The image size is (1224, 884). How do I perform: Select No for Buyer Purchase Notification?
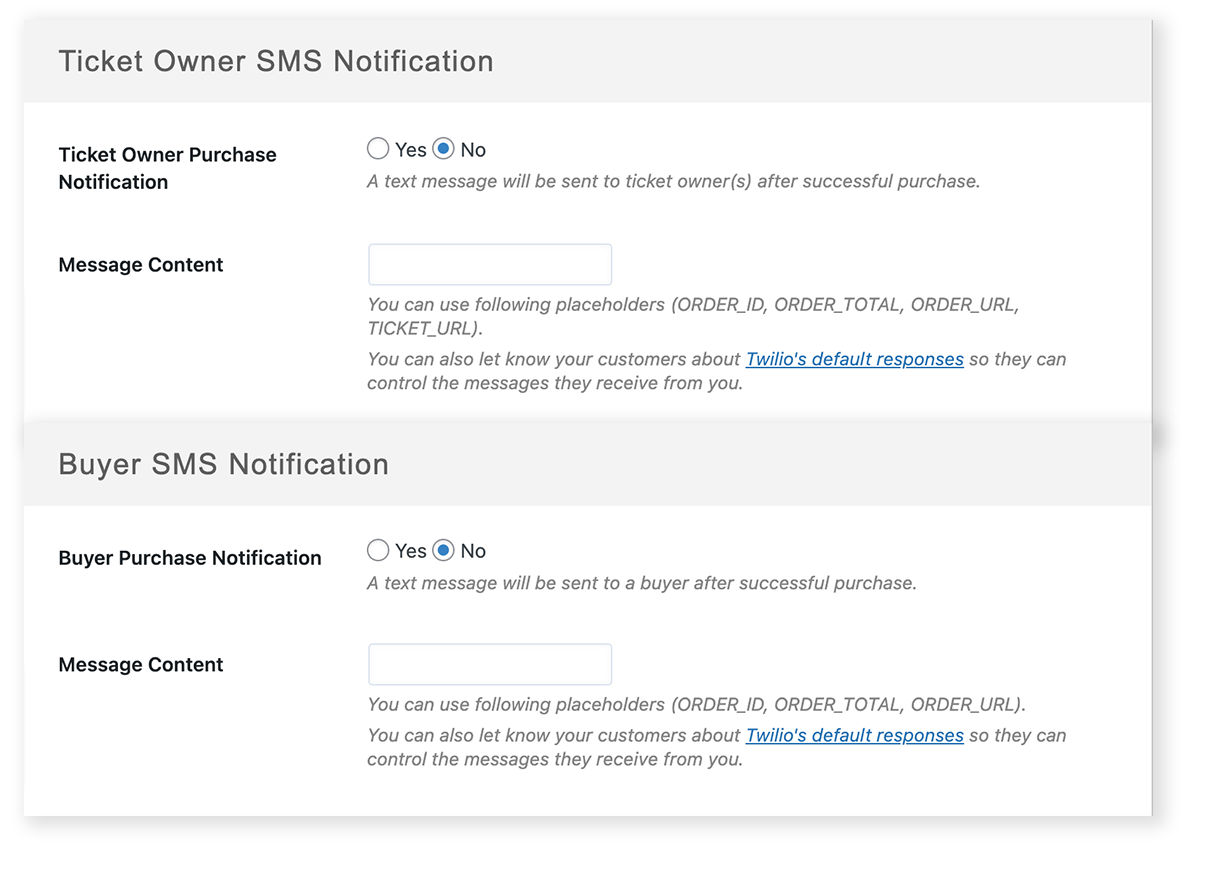tap(441, 549)
